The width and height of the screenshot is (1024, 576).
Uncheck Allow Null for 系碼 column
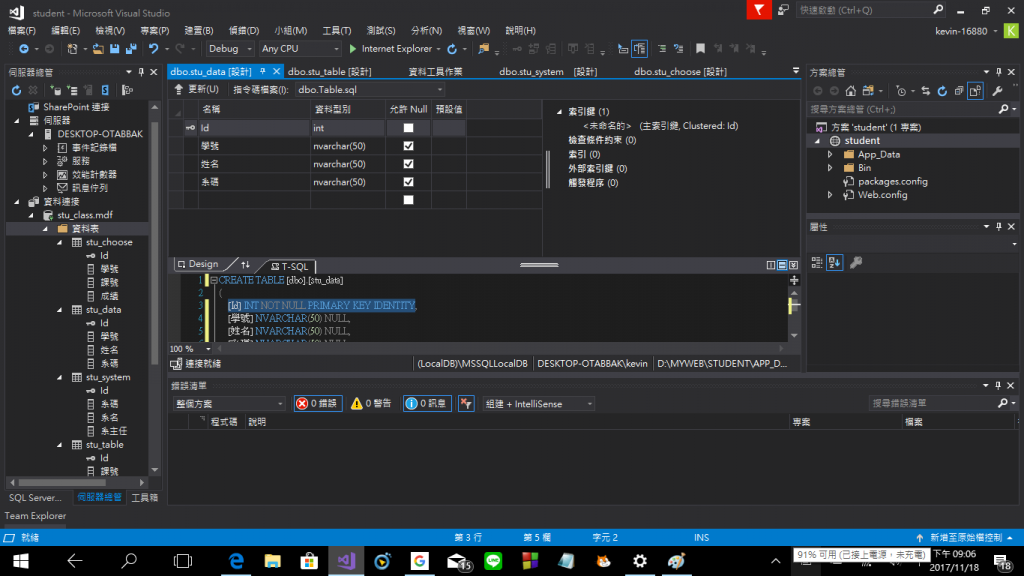pyautogui.click(x=408, y=182)
